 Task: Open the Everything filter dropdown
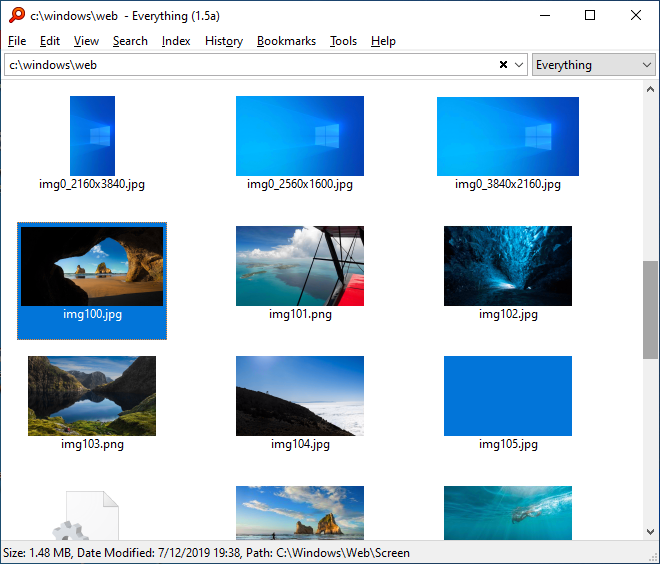[x=593, y=65]
